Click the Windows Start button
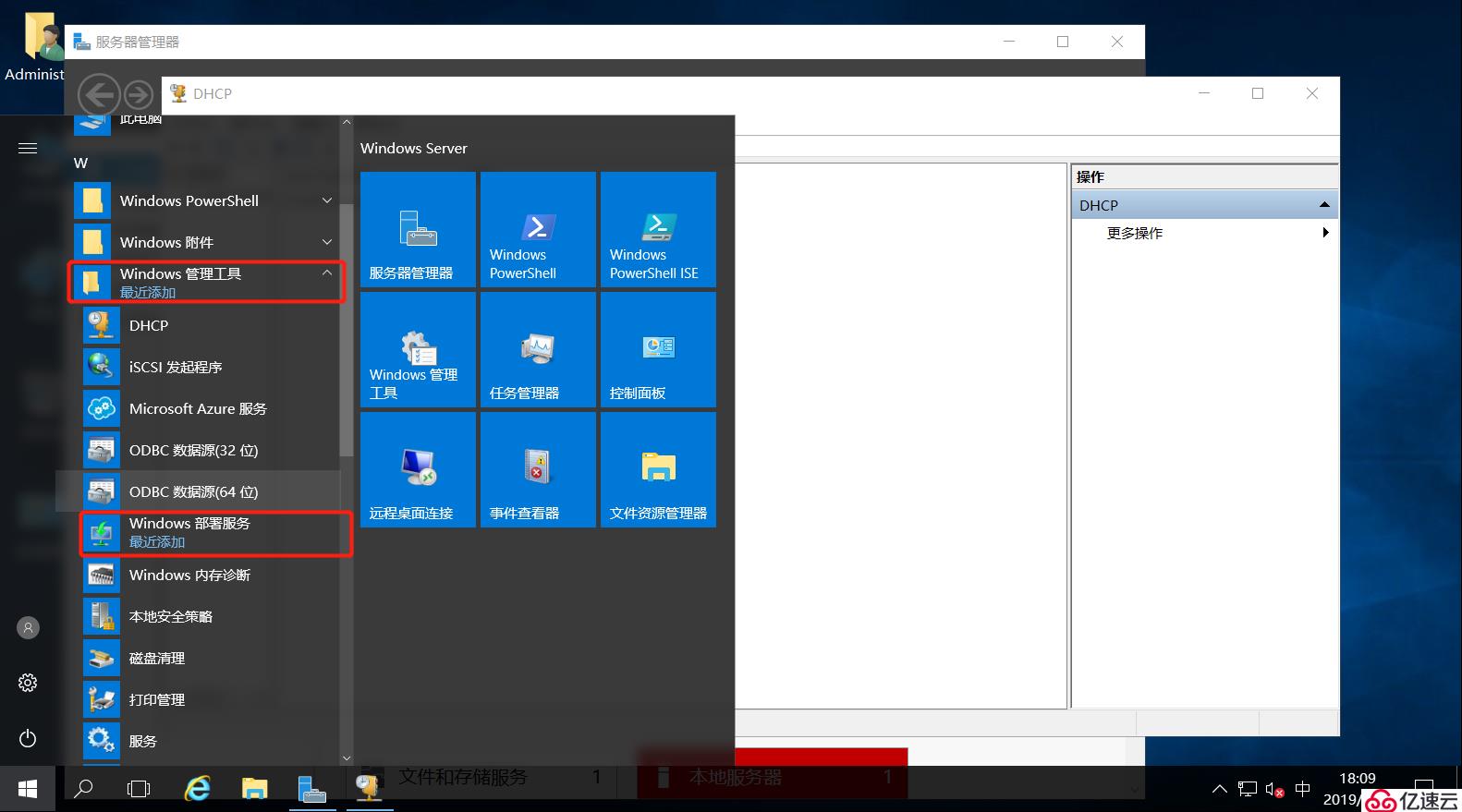The height and width of the screenshot is (812, 1462). pyautogui.click(x=28, y=789)
